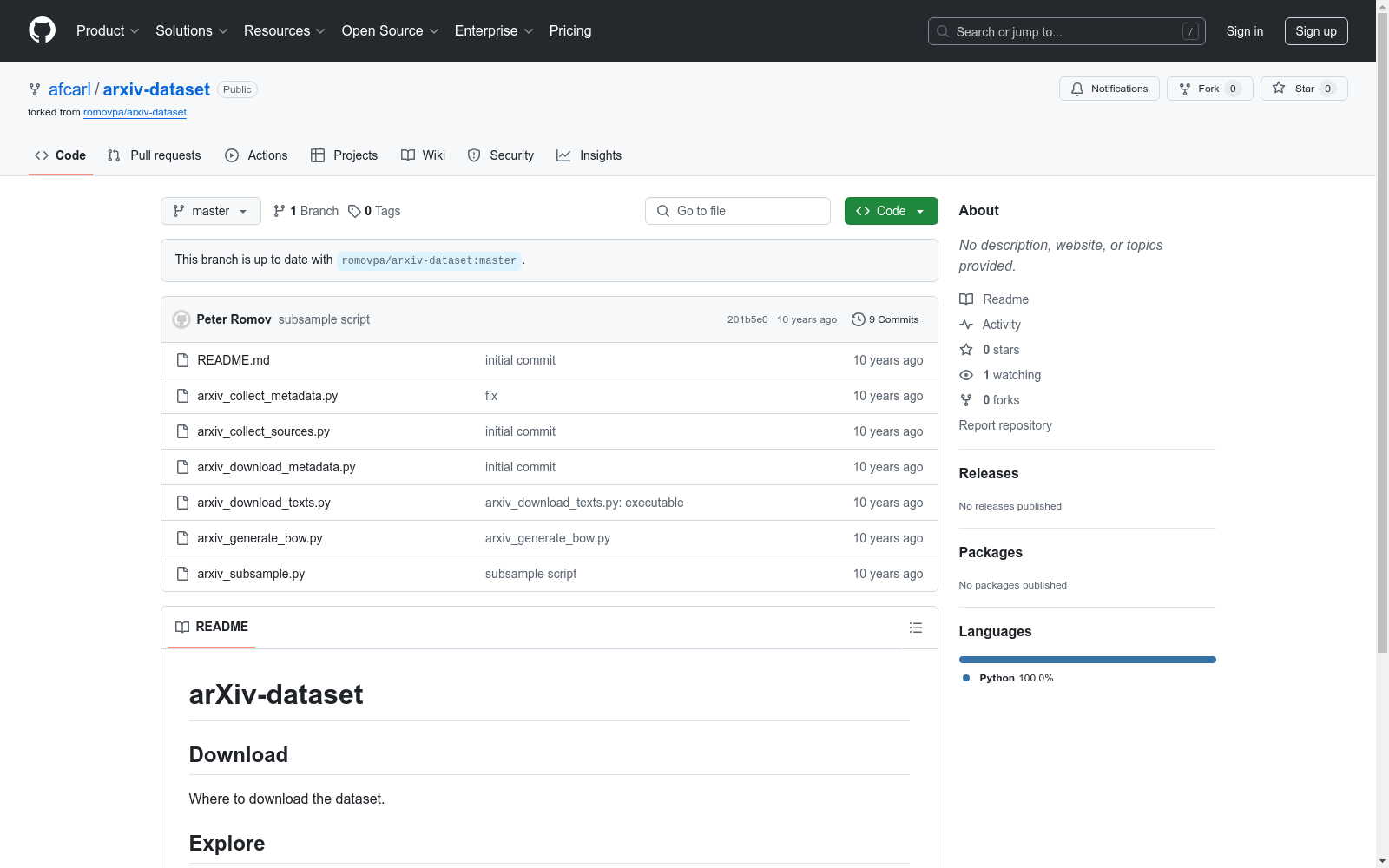This screenshot has height=868, width=1389.
Task: Click the star icon beside 0 stars
Action: click(966, 350)
